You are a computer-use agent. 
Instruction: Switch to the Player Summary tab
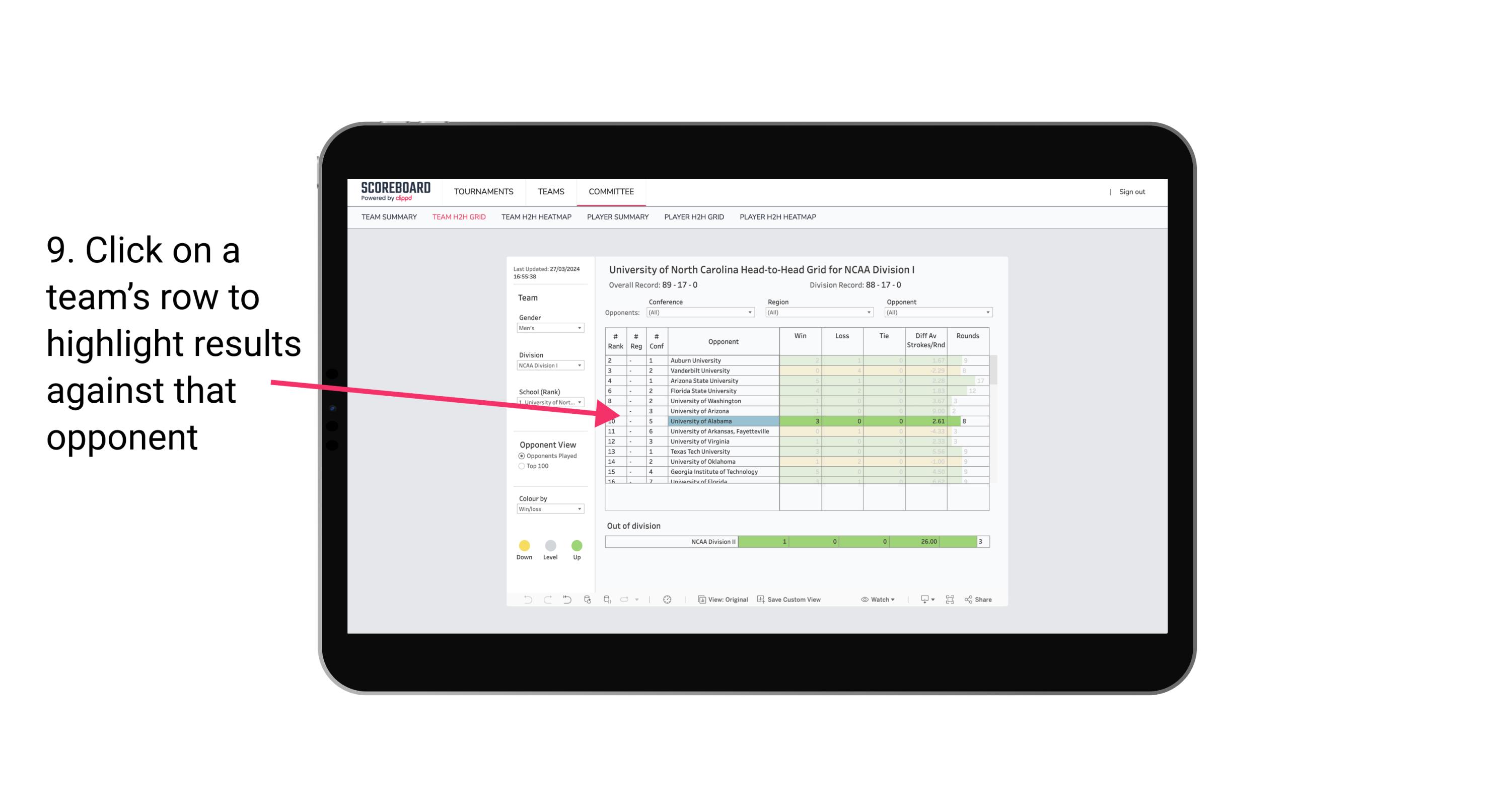[x=617, y=217]
